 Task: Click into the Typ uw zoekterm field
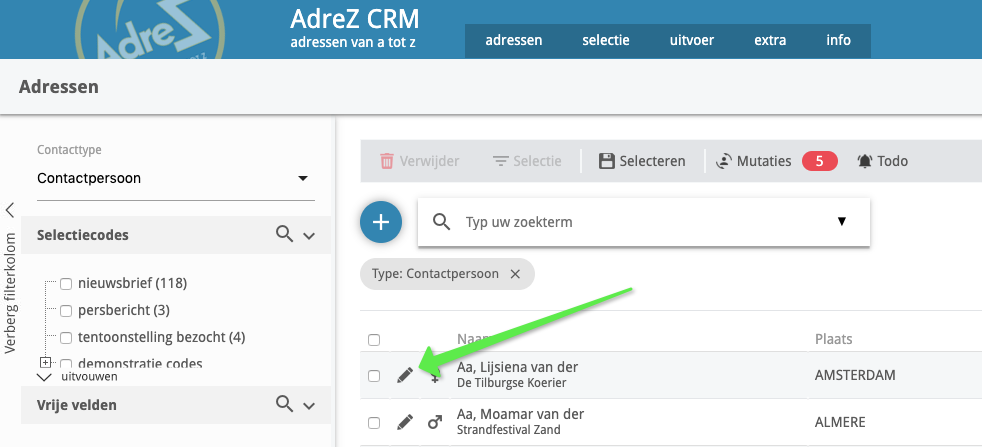pos(640,222)
